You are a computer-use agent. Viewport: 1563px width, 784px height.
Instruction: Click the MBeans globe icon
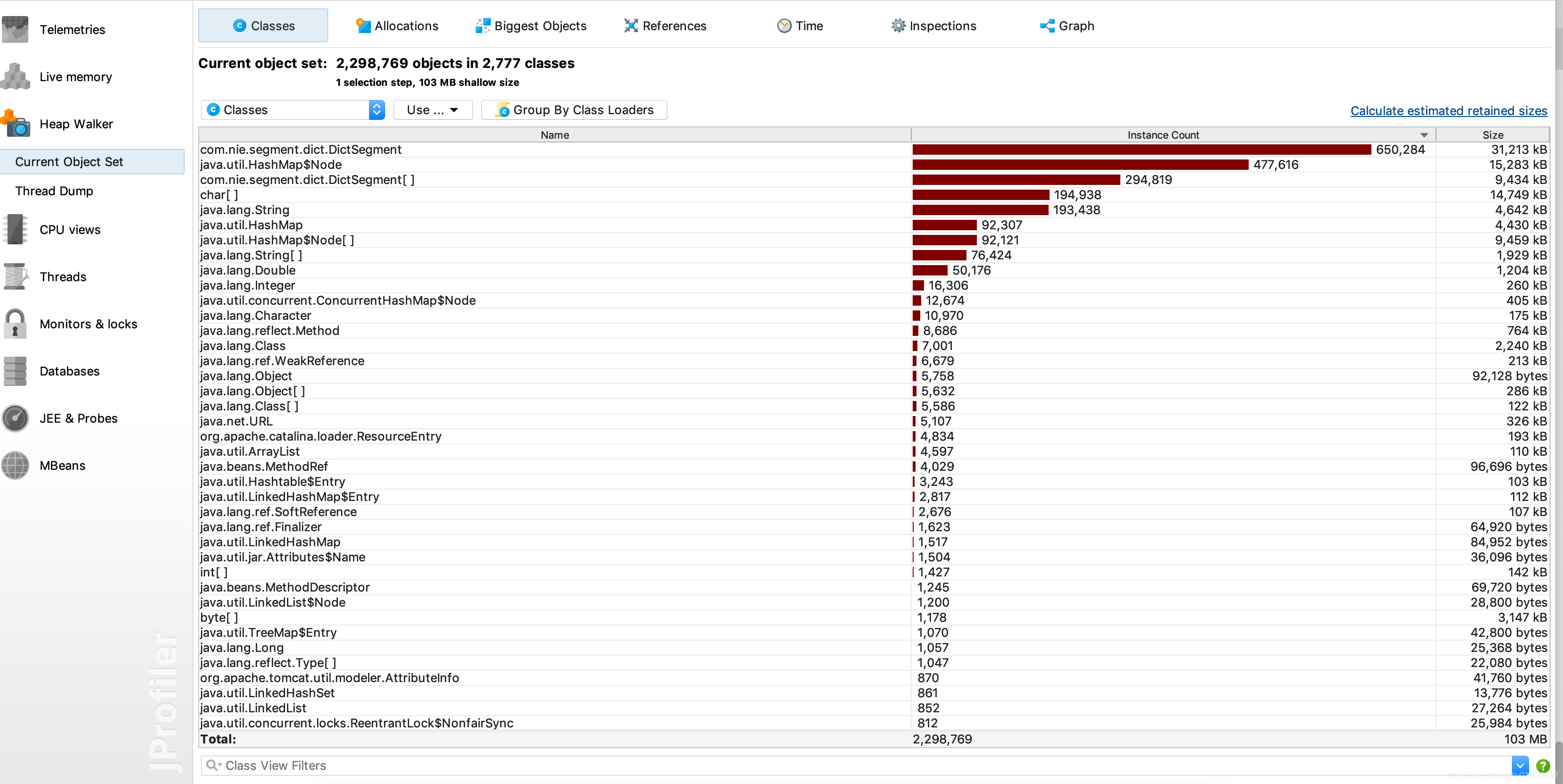tap(15, 466)
